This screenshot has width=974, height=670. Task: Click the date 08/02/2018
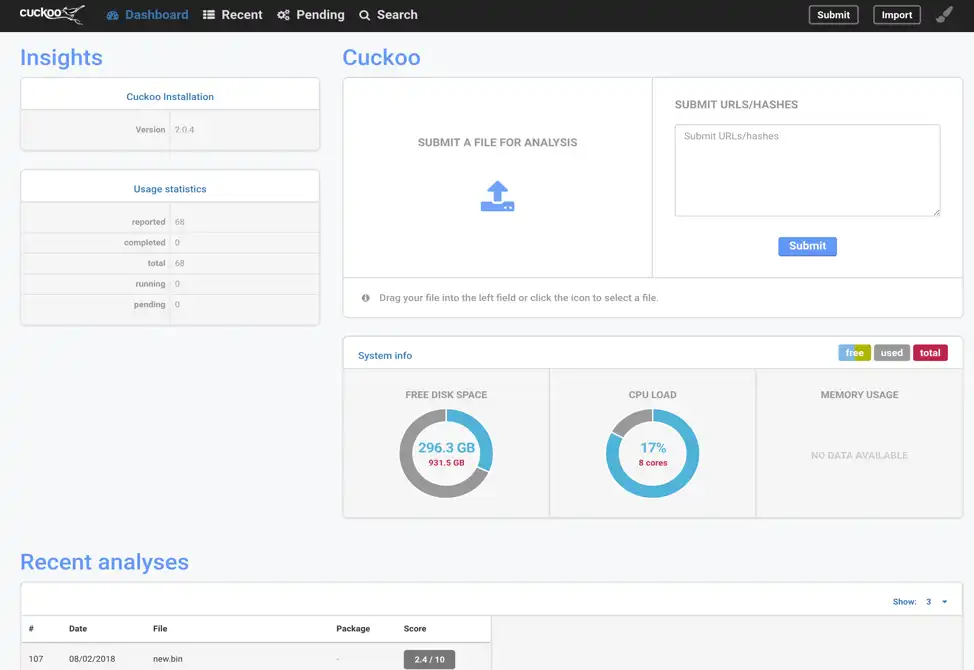point(92,659)
